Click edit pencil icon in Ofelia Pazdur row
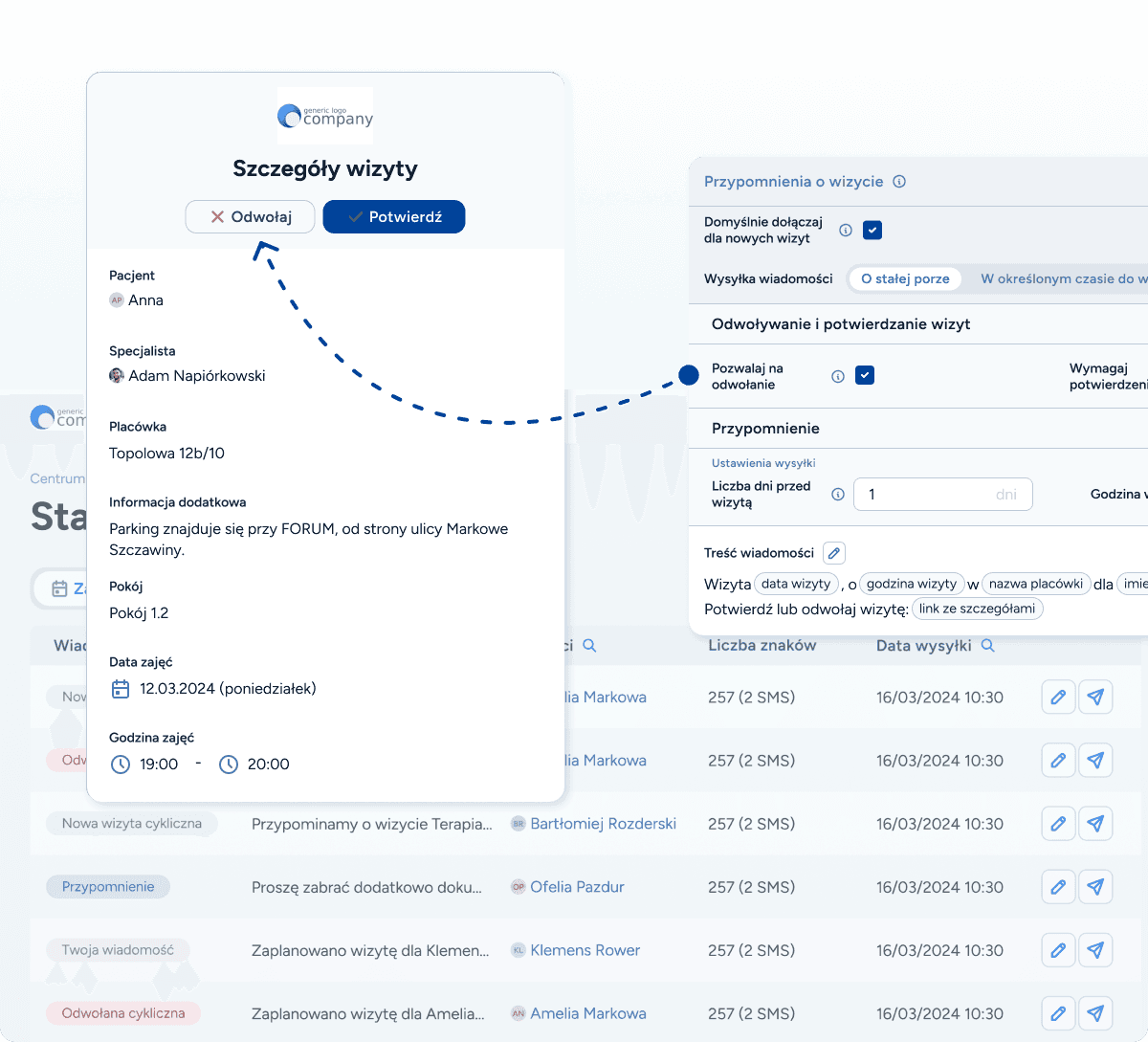Image resolution: width=1148 pixels, height=1042 pixels. tap(1057, 887)
